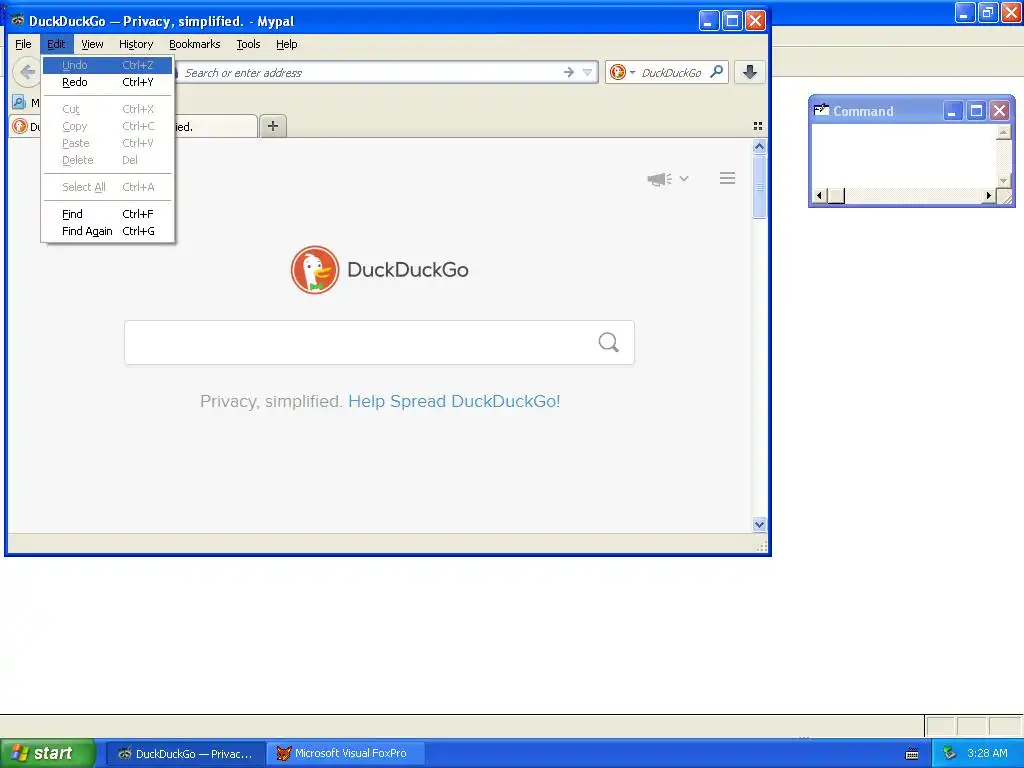Maximize the Command window
The width and height of the screenshot is (1024, 768).
click(x=976, y=111)
